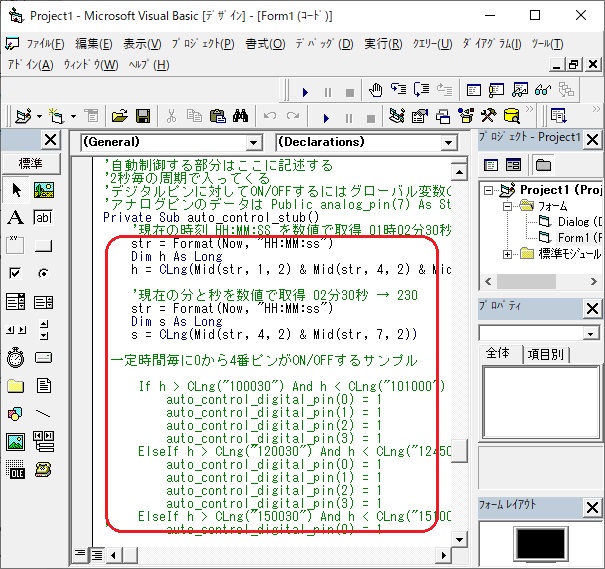
Task: Click the Project panel scroll-right arrow
Action: [x=594, y=282]
